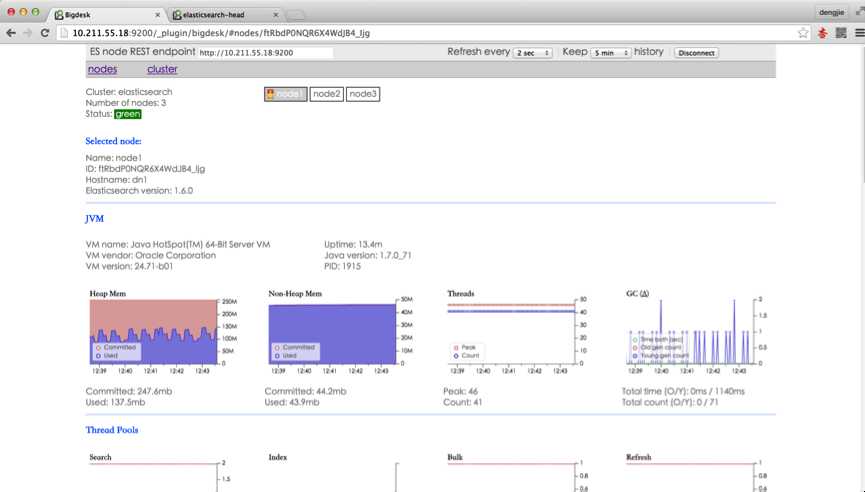The width and height of the screenshot is (865, 492).
Task: Select the node3 button
Action: tap(363, 94)
